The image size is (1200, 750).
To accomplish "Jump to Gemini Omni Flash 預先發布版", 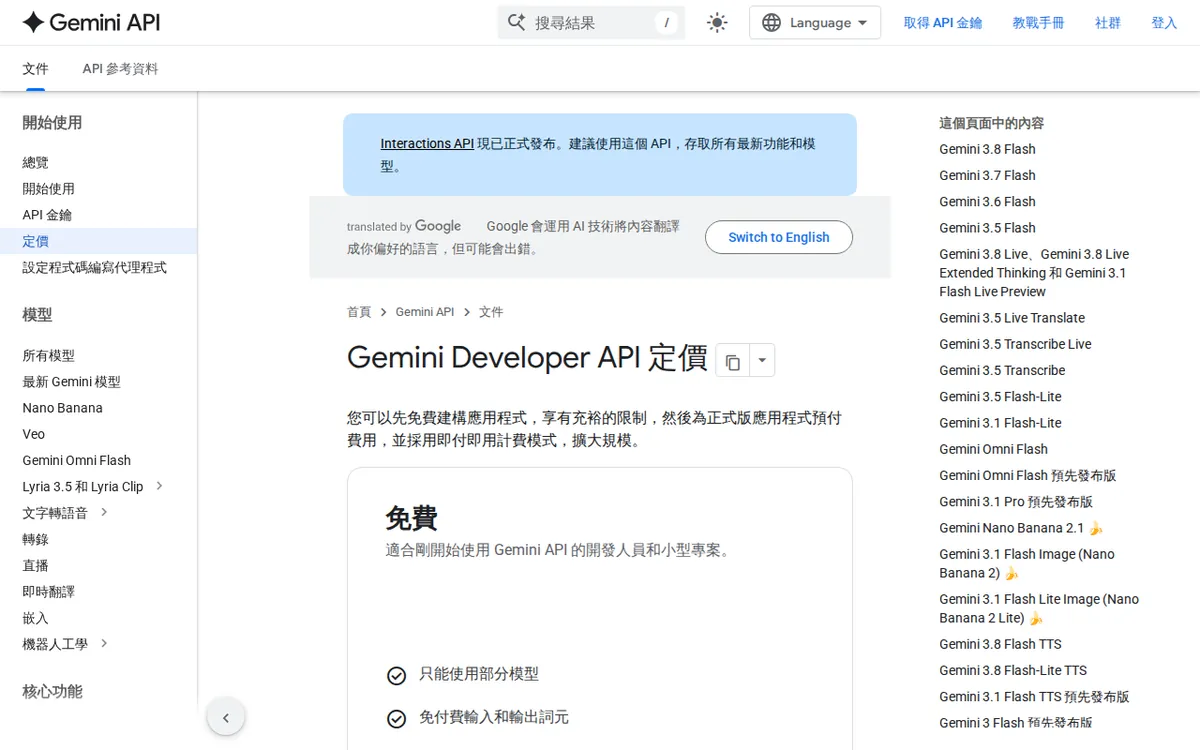I will click(x=1028, y=475).
